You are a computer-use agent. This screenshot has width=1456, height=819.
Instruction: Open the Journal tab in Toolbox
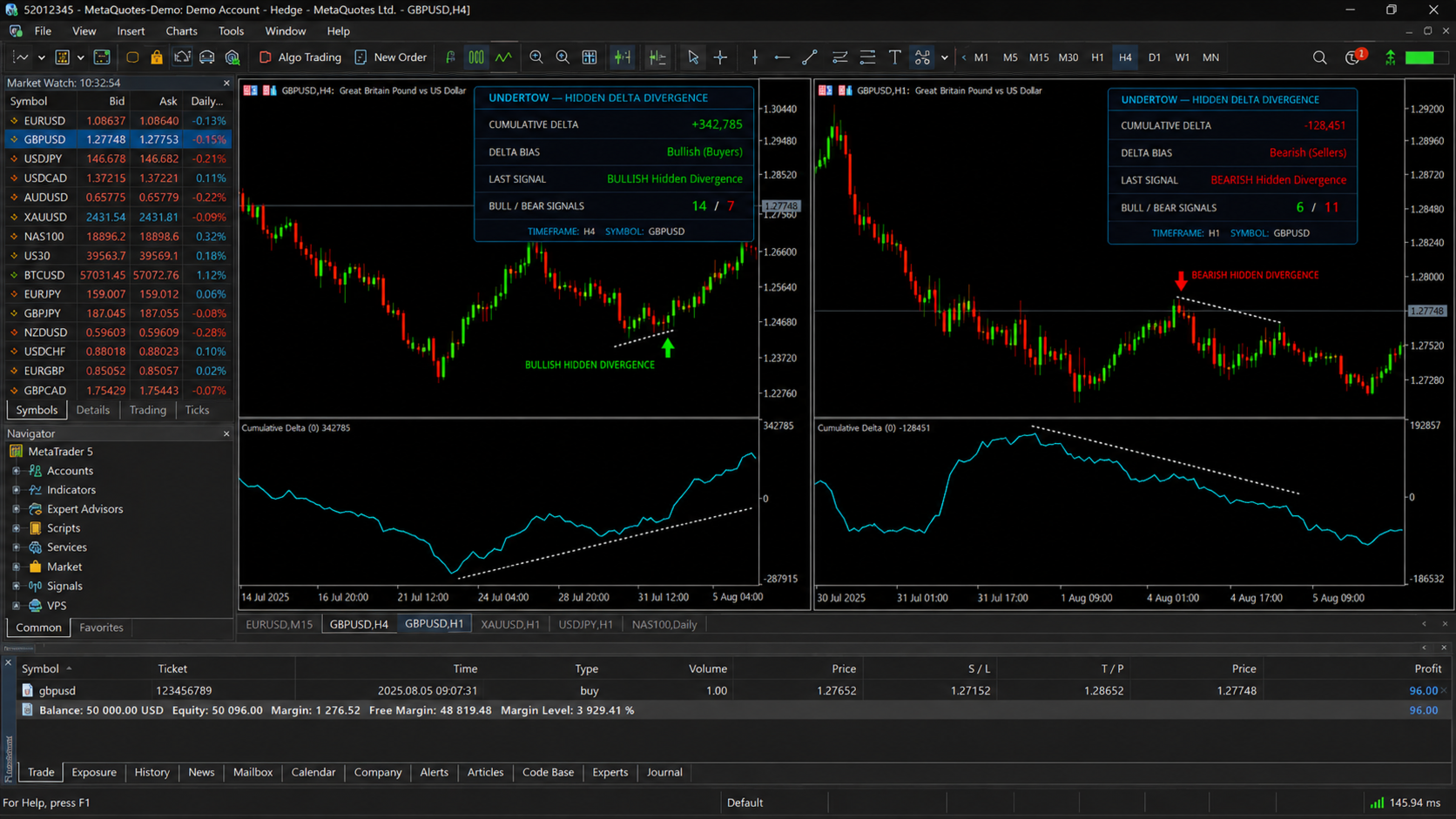664,772
